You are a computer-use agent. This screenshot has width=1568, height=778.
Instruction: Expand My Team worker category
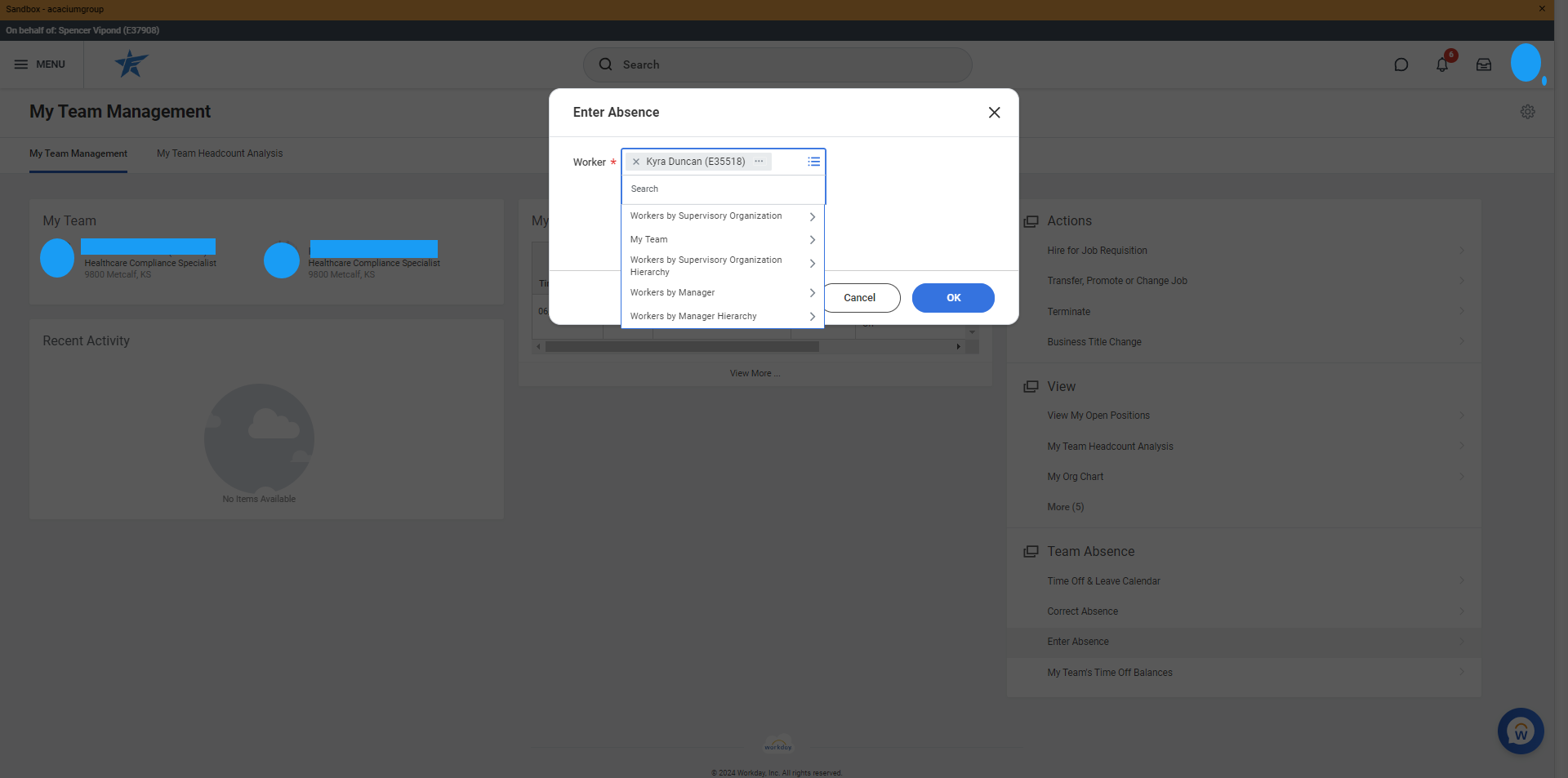coord(723,240)
